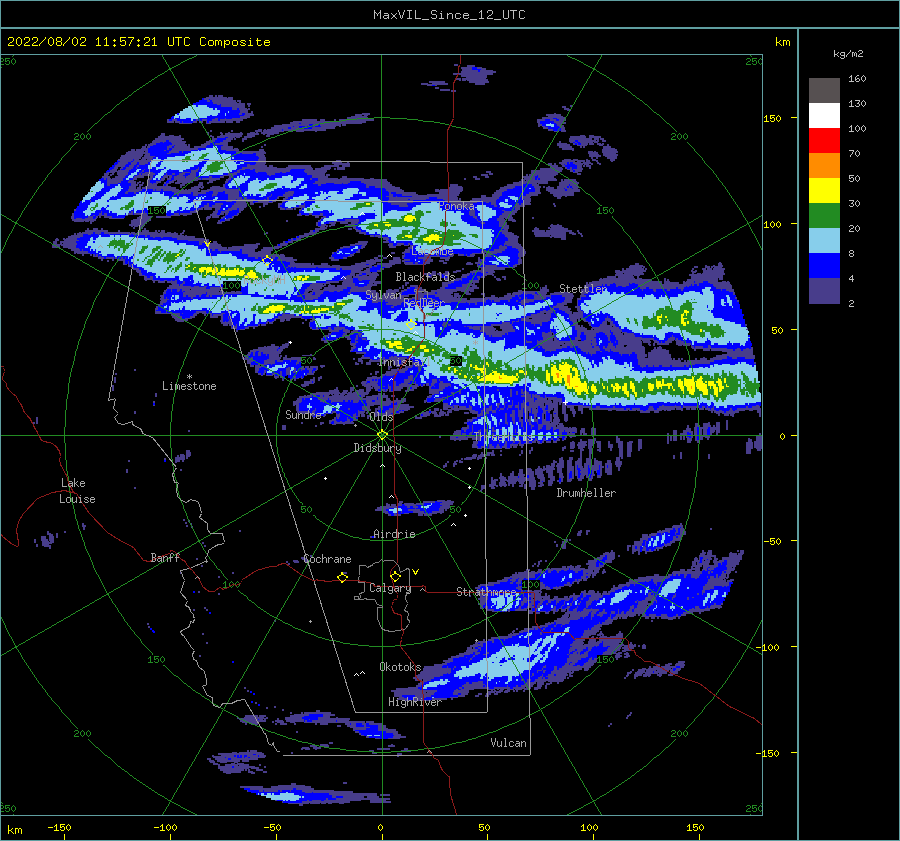
Task: Click the 2022/08/02 11:57:21 UTC Composite timestamp
Action: click(x=138, y=42)
